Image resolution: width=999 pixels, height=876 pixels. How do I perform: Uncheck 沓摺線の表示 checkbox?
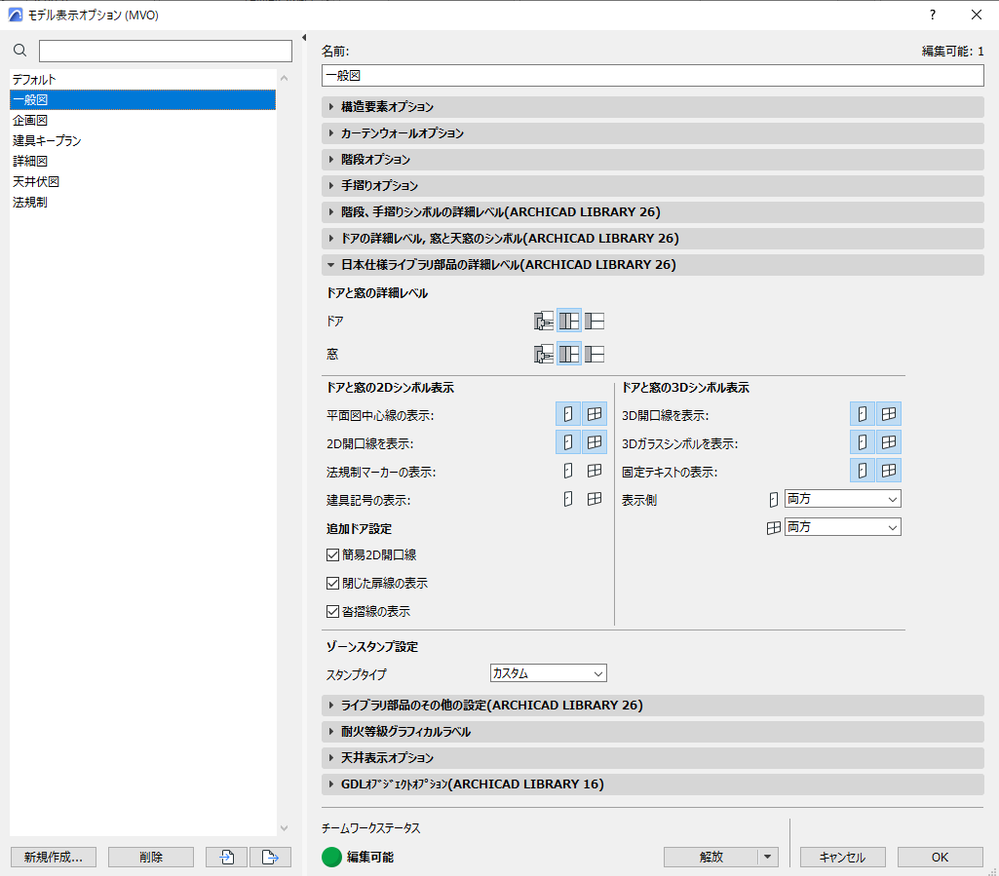333,612
